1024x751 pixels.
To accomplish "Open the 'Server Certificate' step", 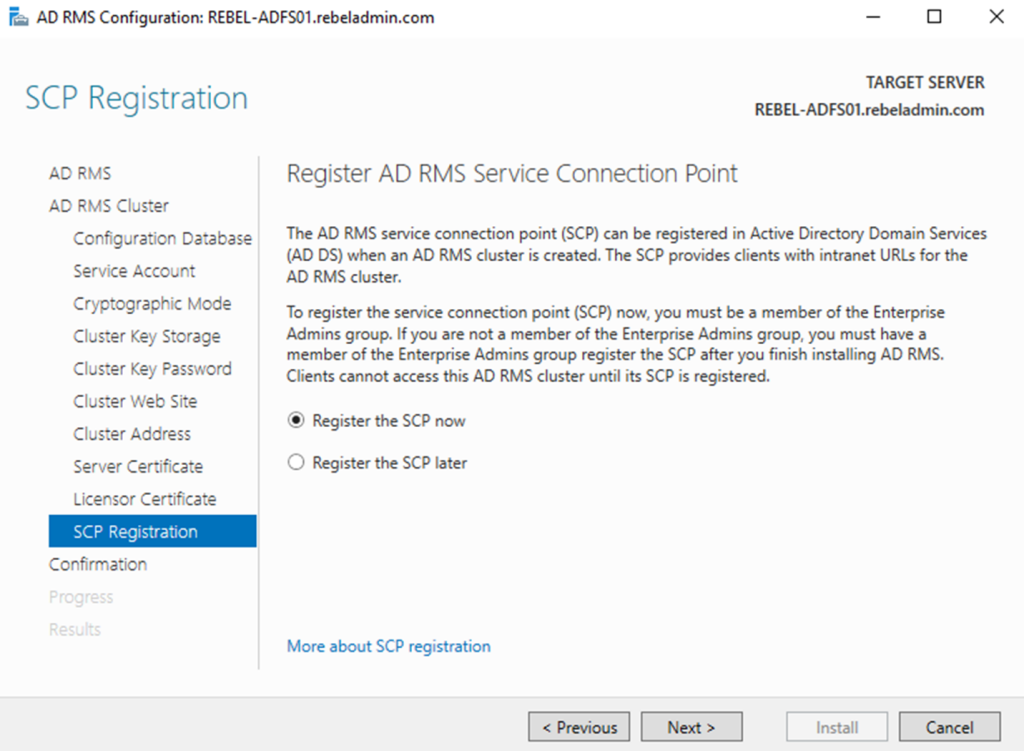I will pyautogui.click(x=138, y=466).
